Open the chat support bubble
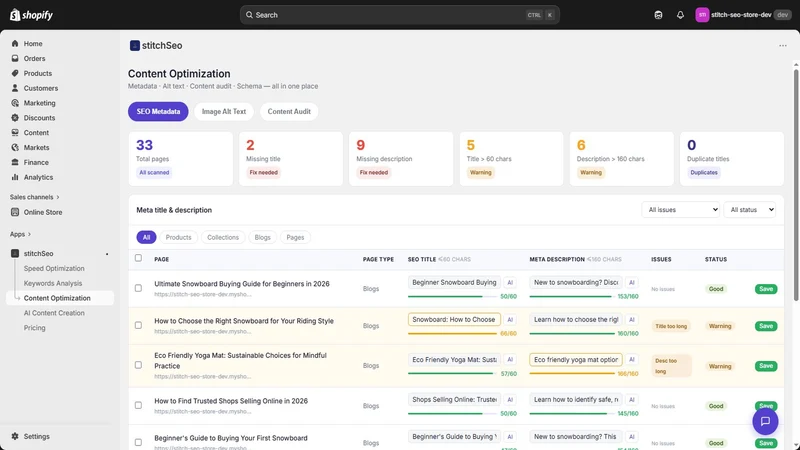Screen dimensions: 800x450 click(765, 421)
